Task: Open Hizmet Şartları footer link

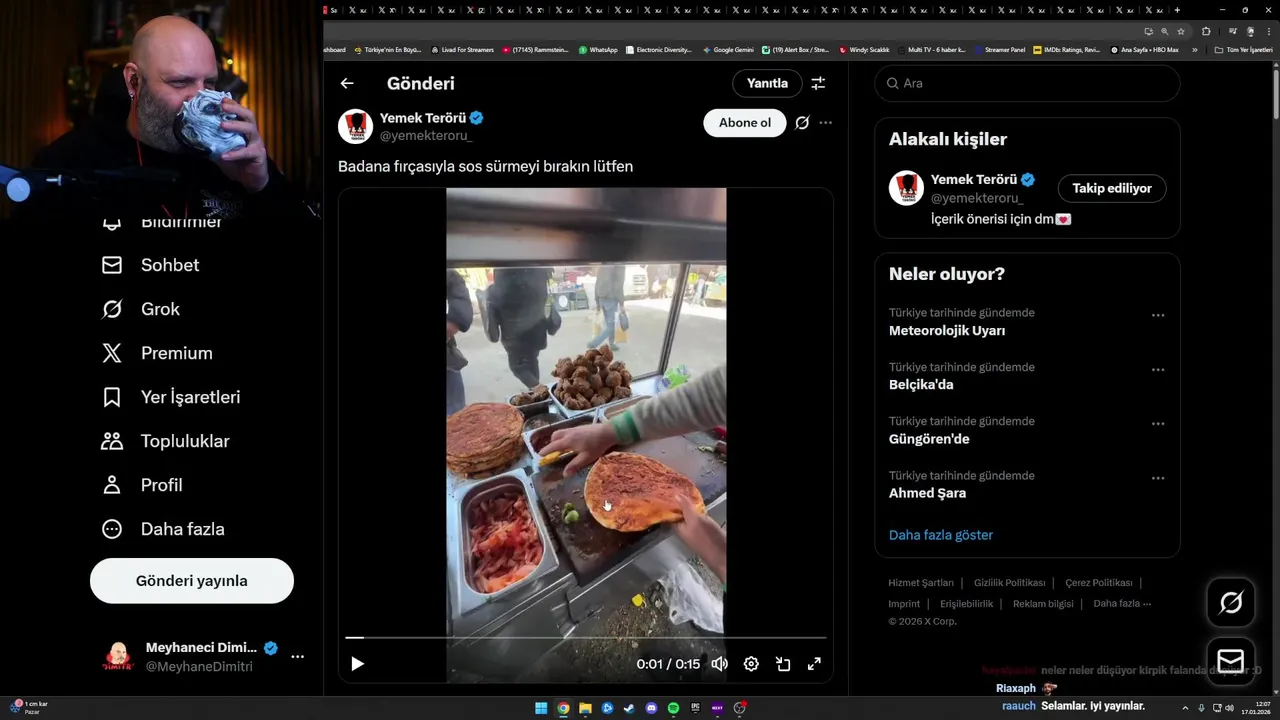Action: [x=921, y=583]
